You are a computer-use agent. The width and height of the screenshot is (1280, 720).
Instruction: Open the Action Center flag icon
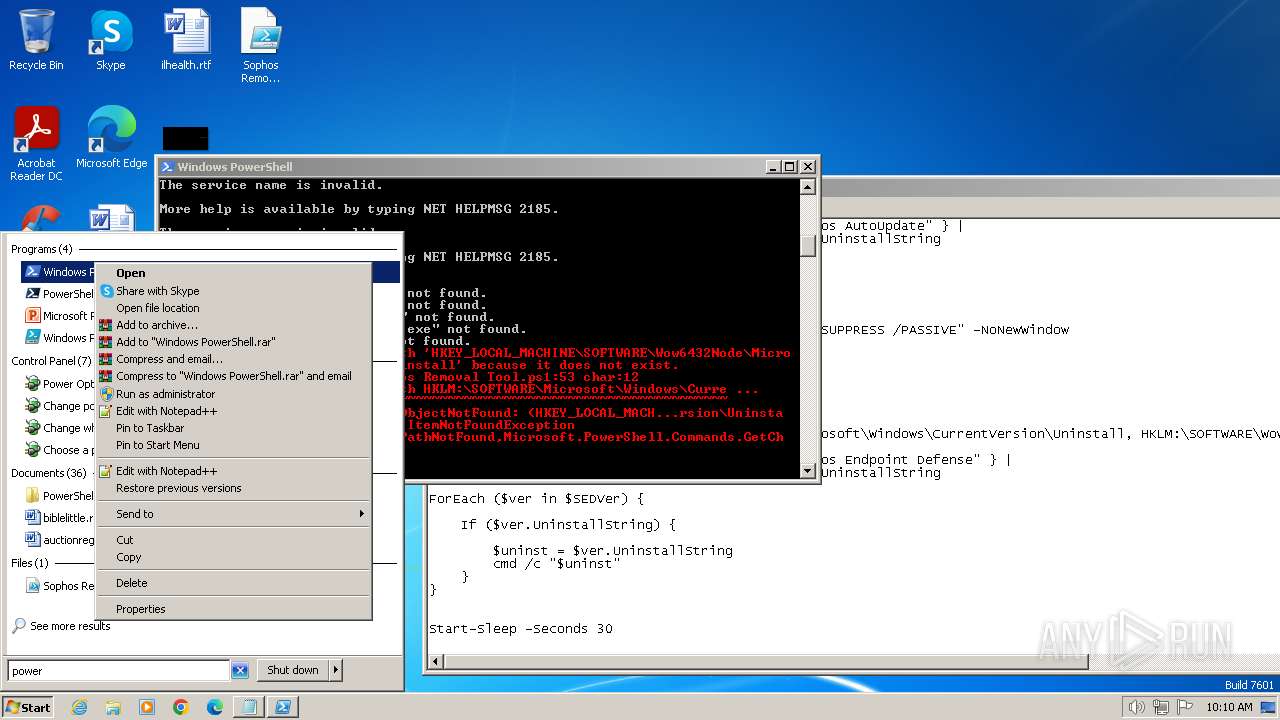tap(1186, 707)
